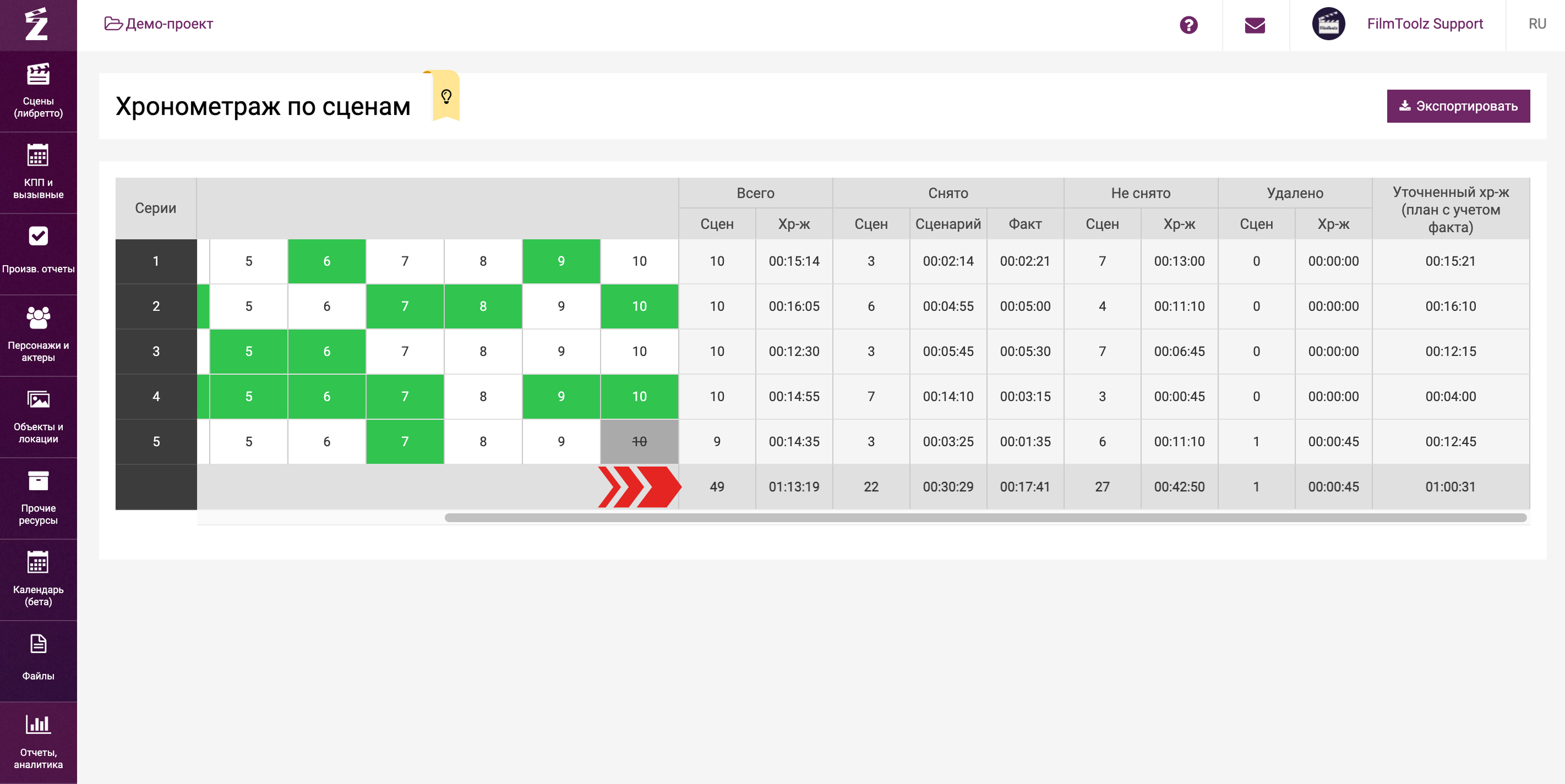Open RU language selector
The width and height of the screenshot is (1565, 784).
[x=1536, y=24]
